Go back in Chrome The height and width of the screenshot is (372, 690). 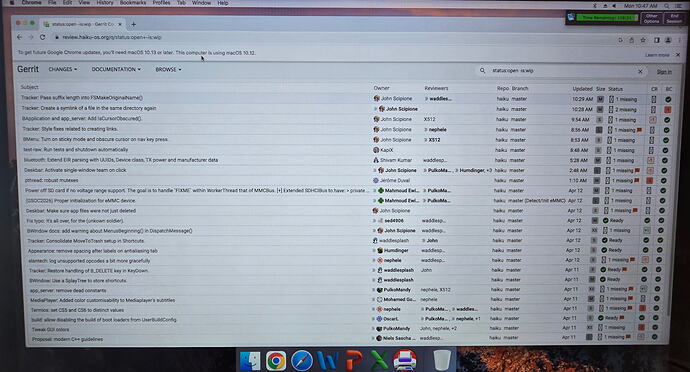tap(19, 37)
